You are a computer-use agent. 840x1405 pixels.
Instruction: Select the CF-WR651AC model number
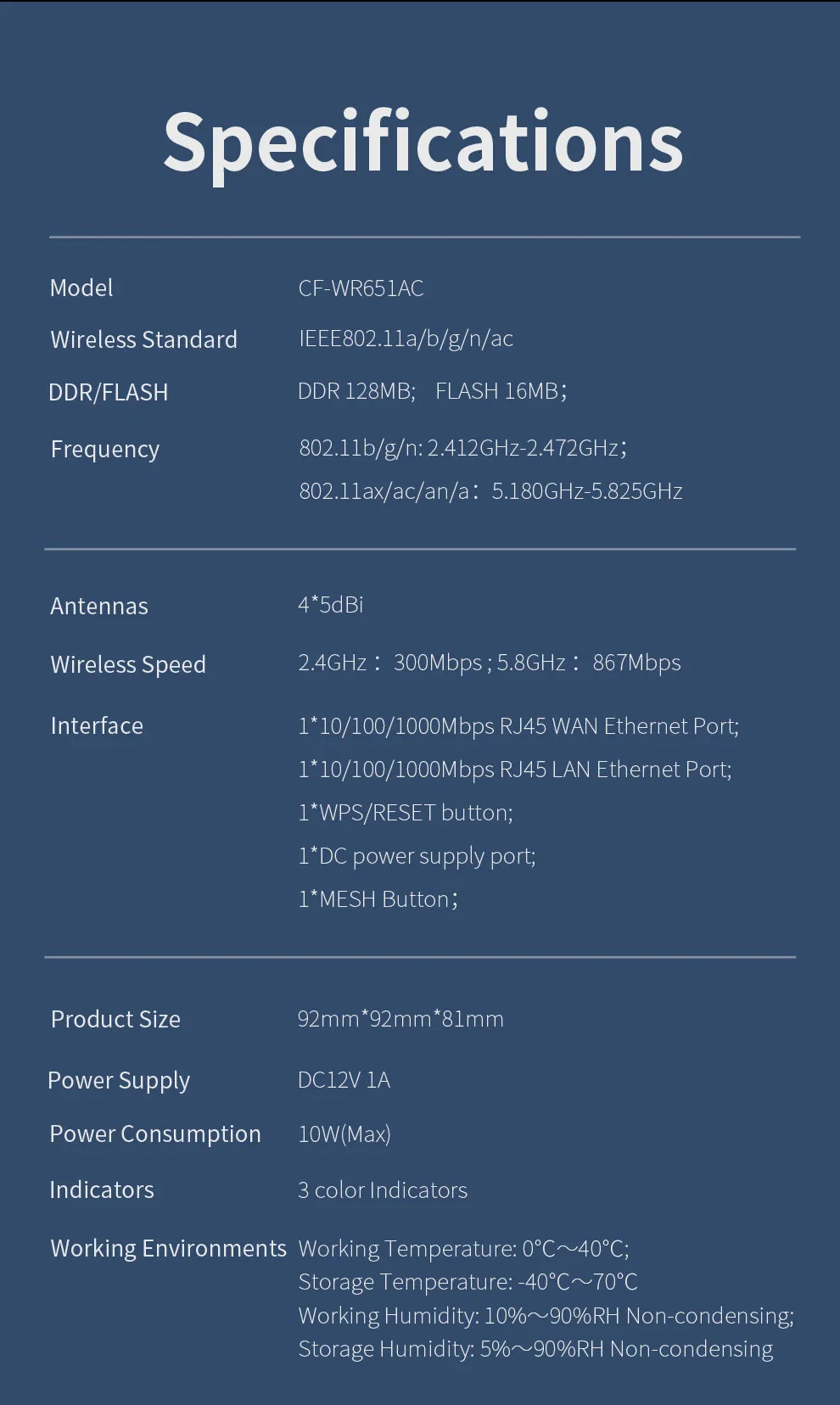361,288
